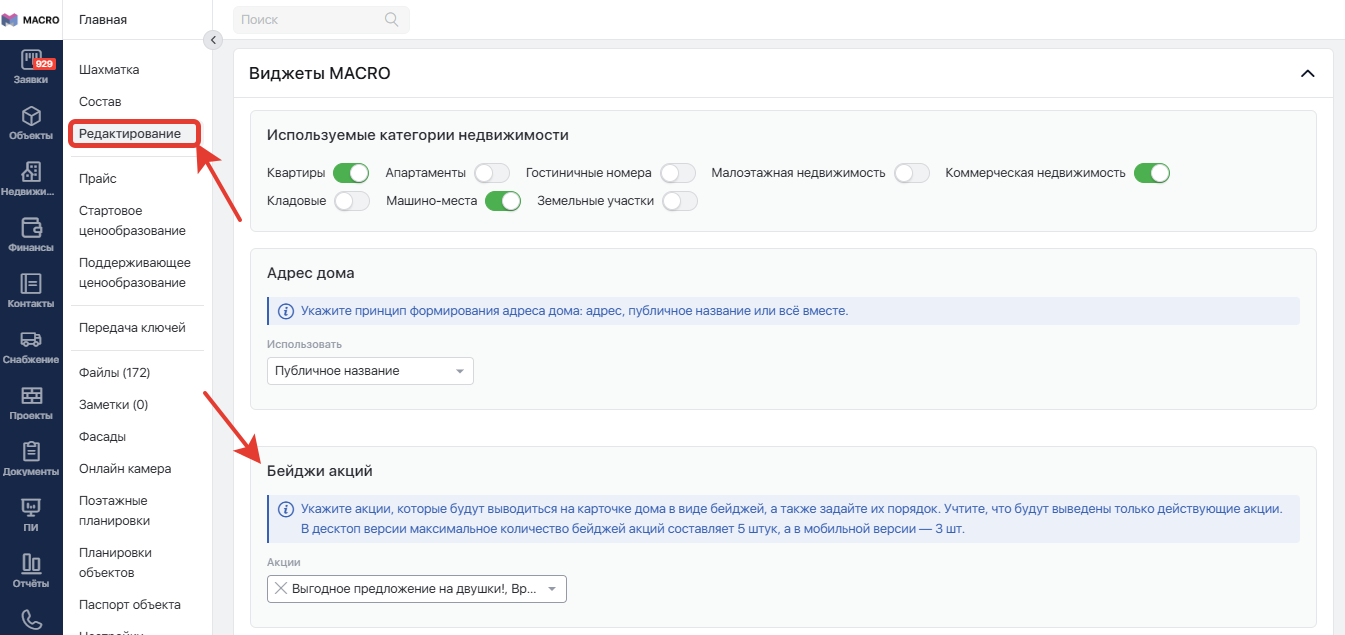Enable the Апартаменты toggle
This screenshot has width=1345, height=635.
coord(492,173)
